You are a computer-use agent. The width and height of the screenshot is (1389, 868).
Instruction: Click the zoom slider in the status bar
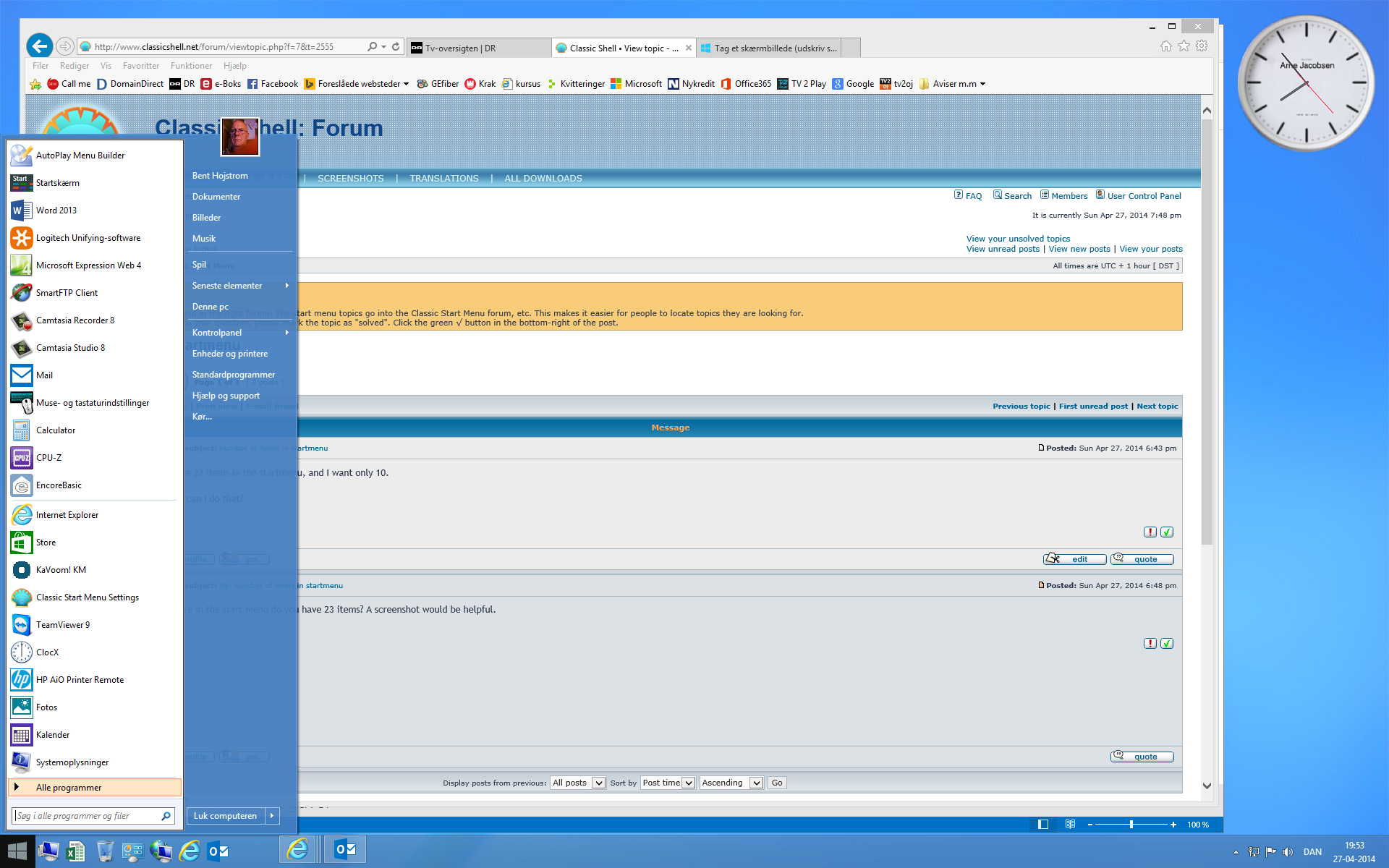point(1131,825)
